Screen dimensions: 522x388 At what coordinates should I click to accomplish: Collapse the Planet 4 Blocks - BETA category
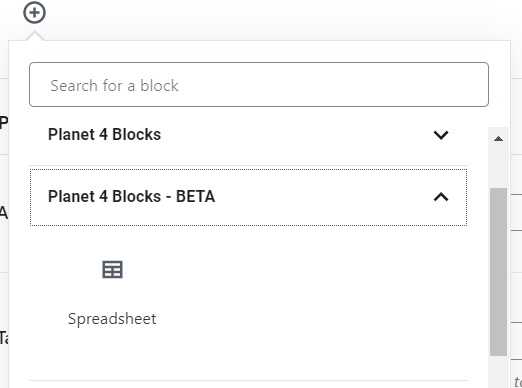248,197
